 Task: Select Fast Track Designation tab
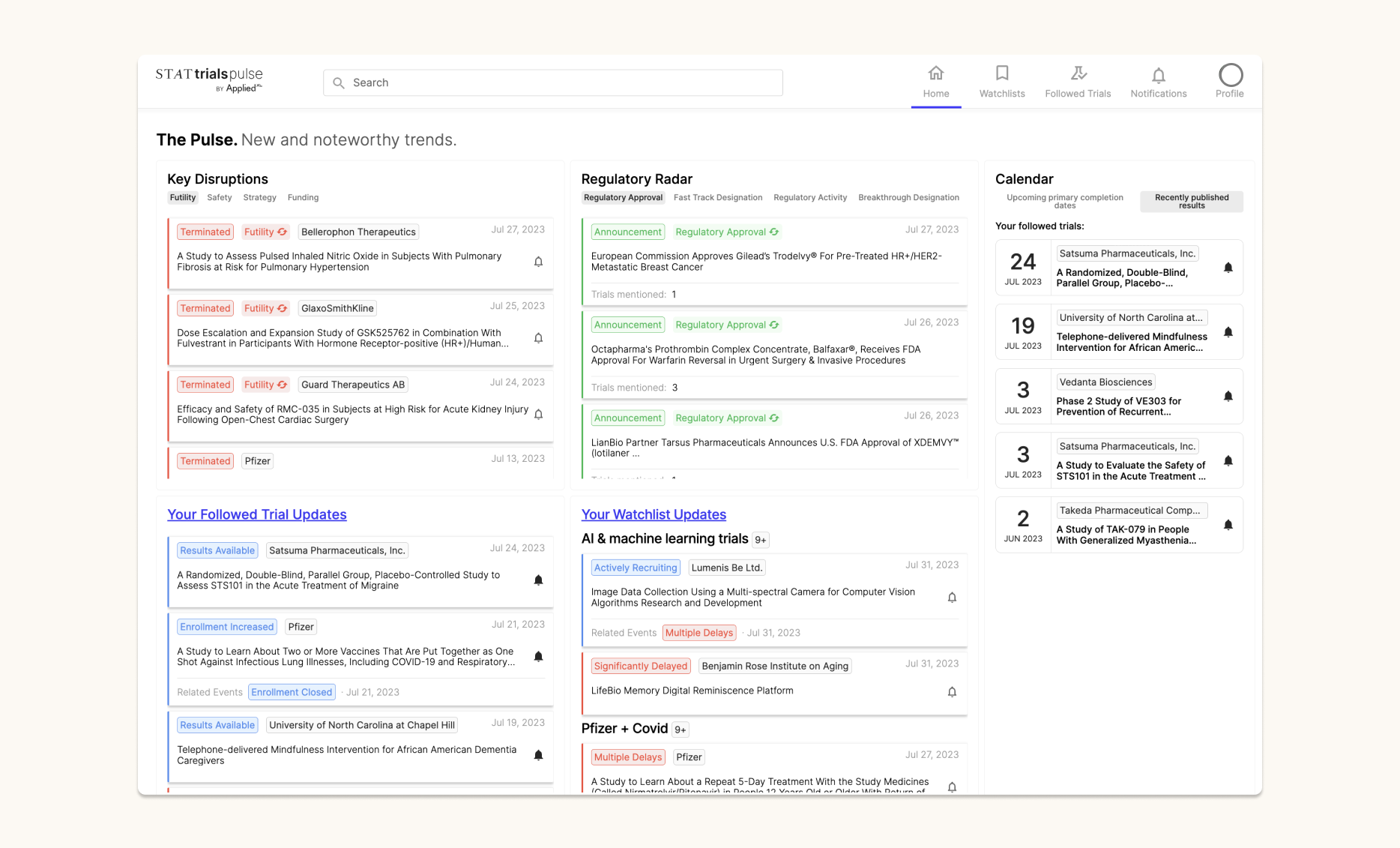pyautogui.click(x=717, y=198)
